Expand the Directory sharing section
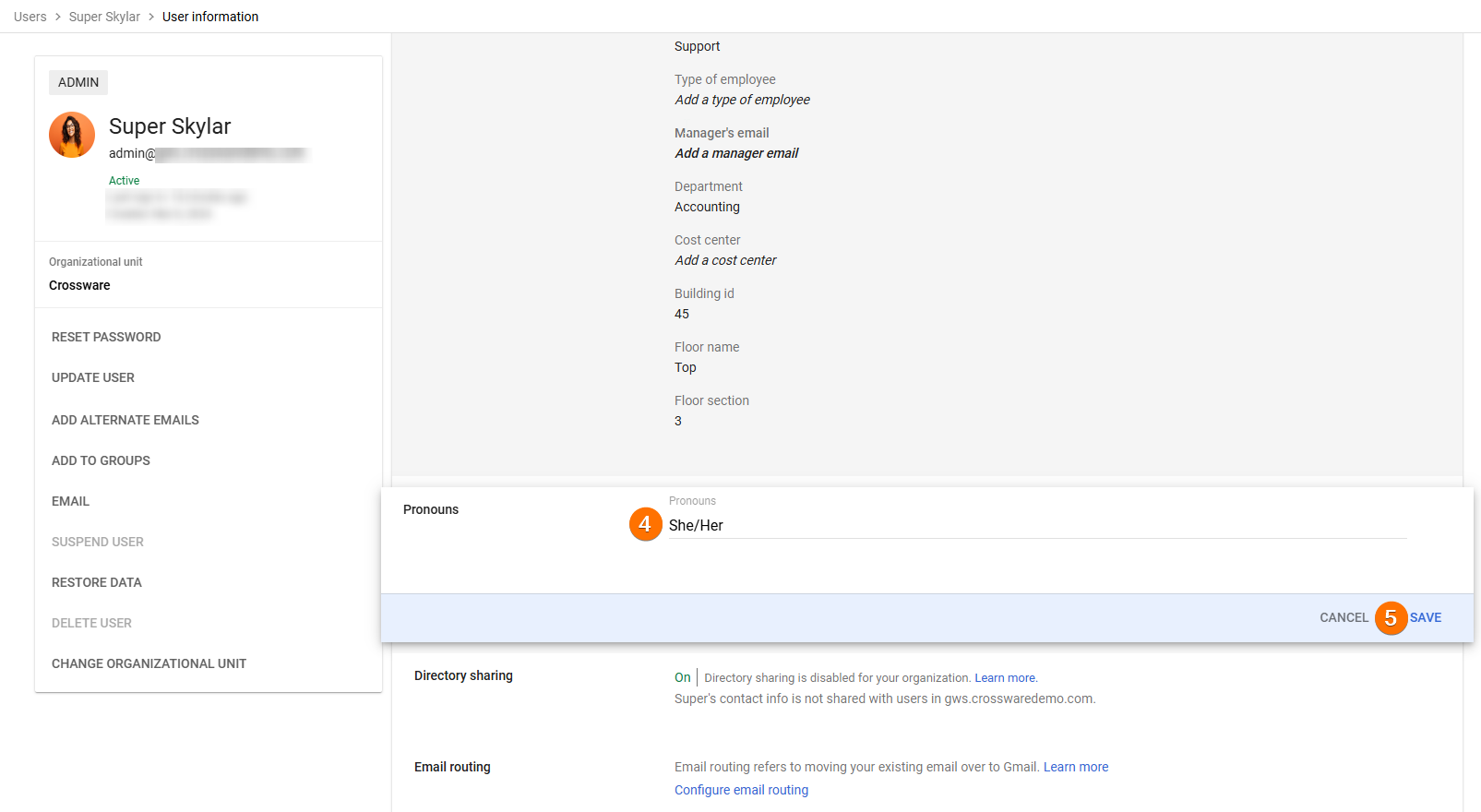 pyautogui.click(x=463, y=675)
